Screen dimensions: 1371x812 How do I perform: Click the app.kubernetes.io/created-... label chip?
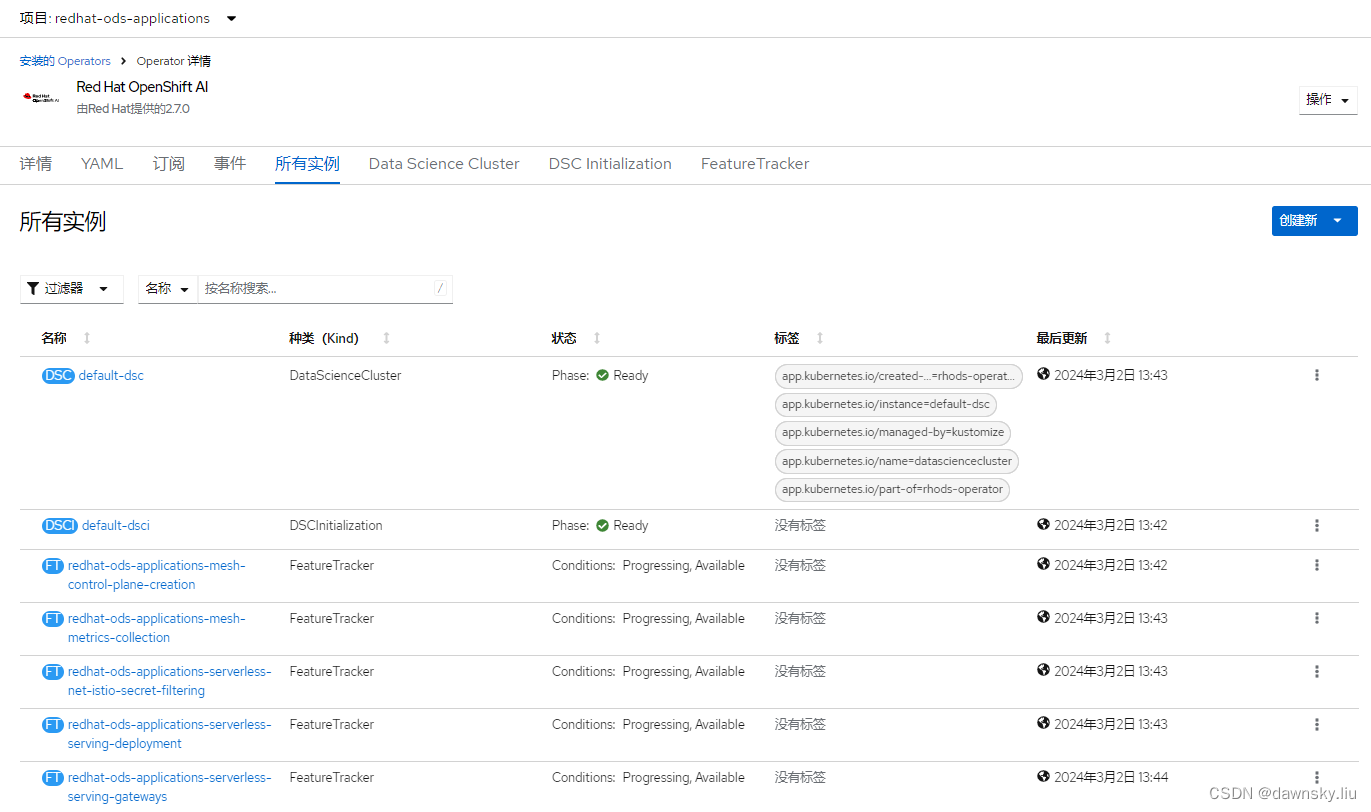pyautogui.click(x=899, y=376)
